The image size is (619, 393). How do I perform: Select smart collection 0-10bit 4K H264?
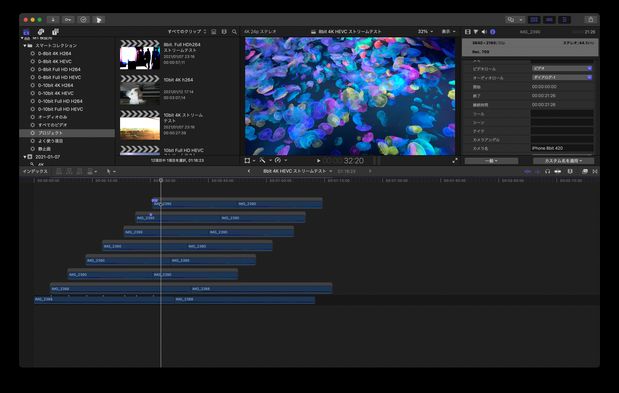55,85
